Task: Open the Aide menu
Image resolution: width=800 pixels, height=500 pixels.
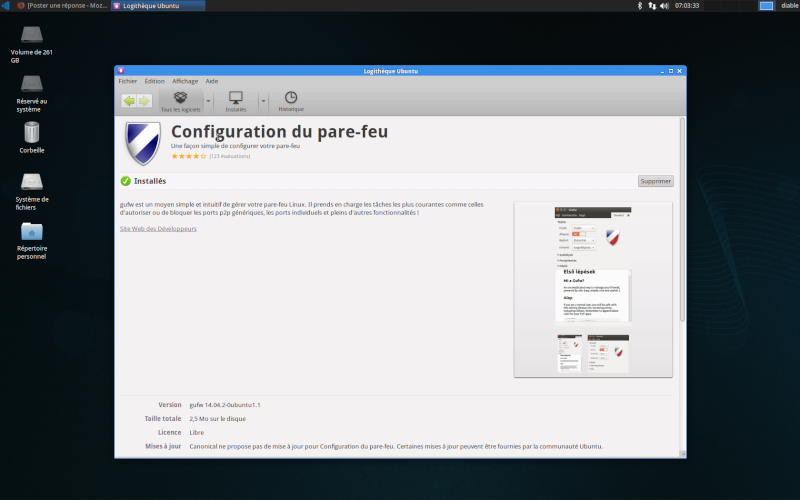Action: point(212,81)
